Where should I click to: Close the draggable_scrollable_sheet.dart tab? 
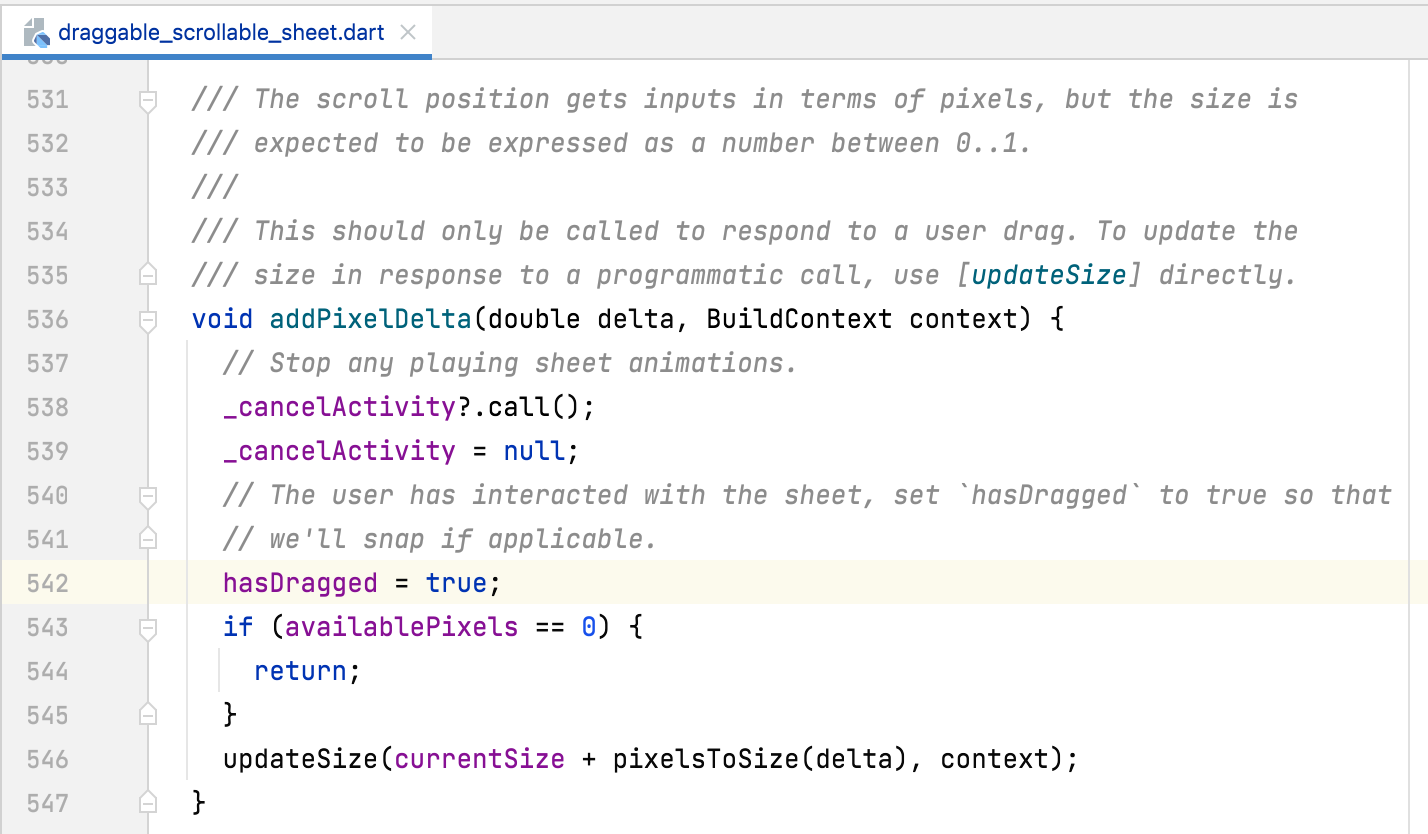click(x=407, y=32)
